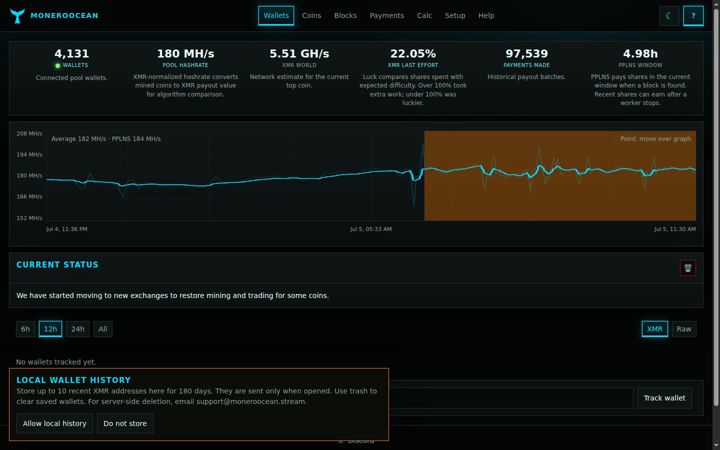Click the CURRENT STATUS heading

click(x=57, y=265)
